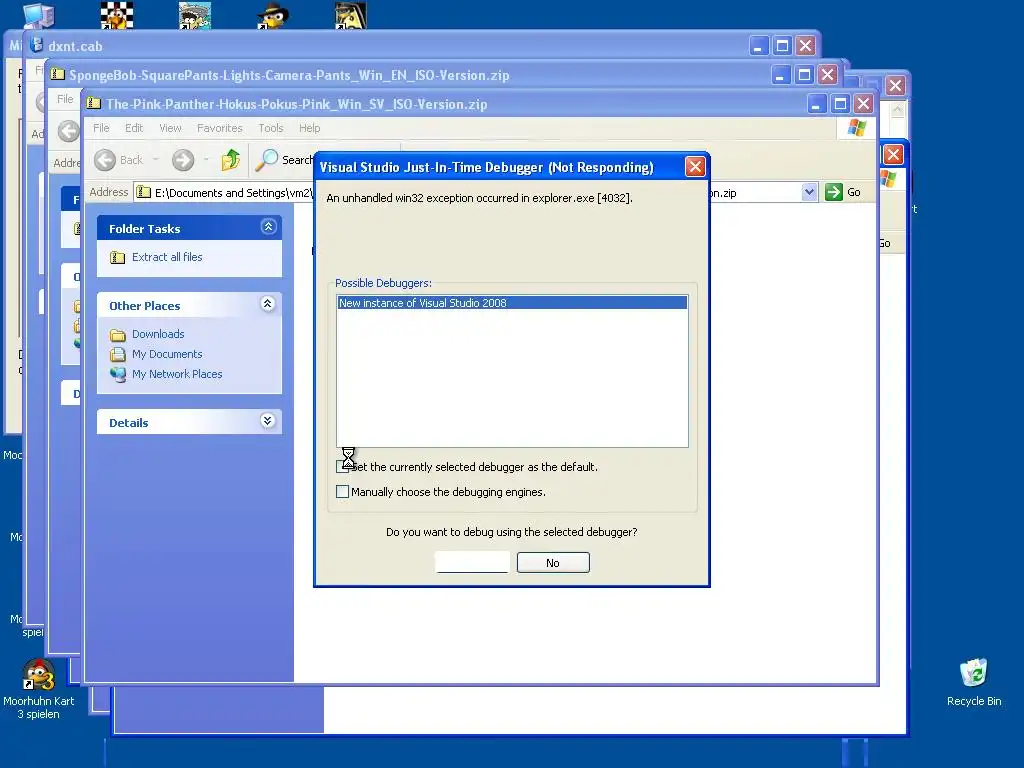1024x768 pixels.
Task: Open the Help menu in Pink Panther zip window
Action: coord(310,128)
